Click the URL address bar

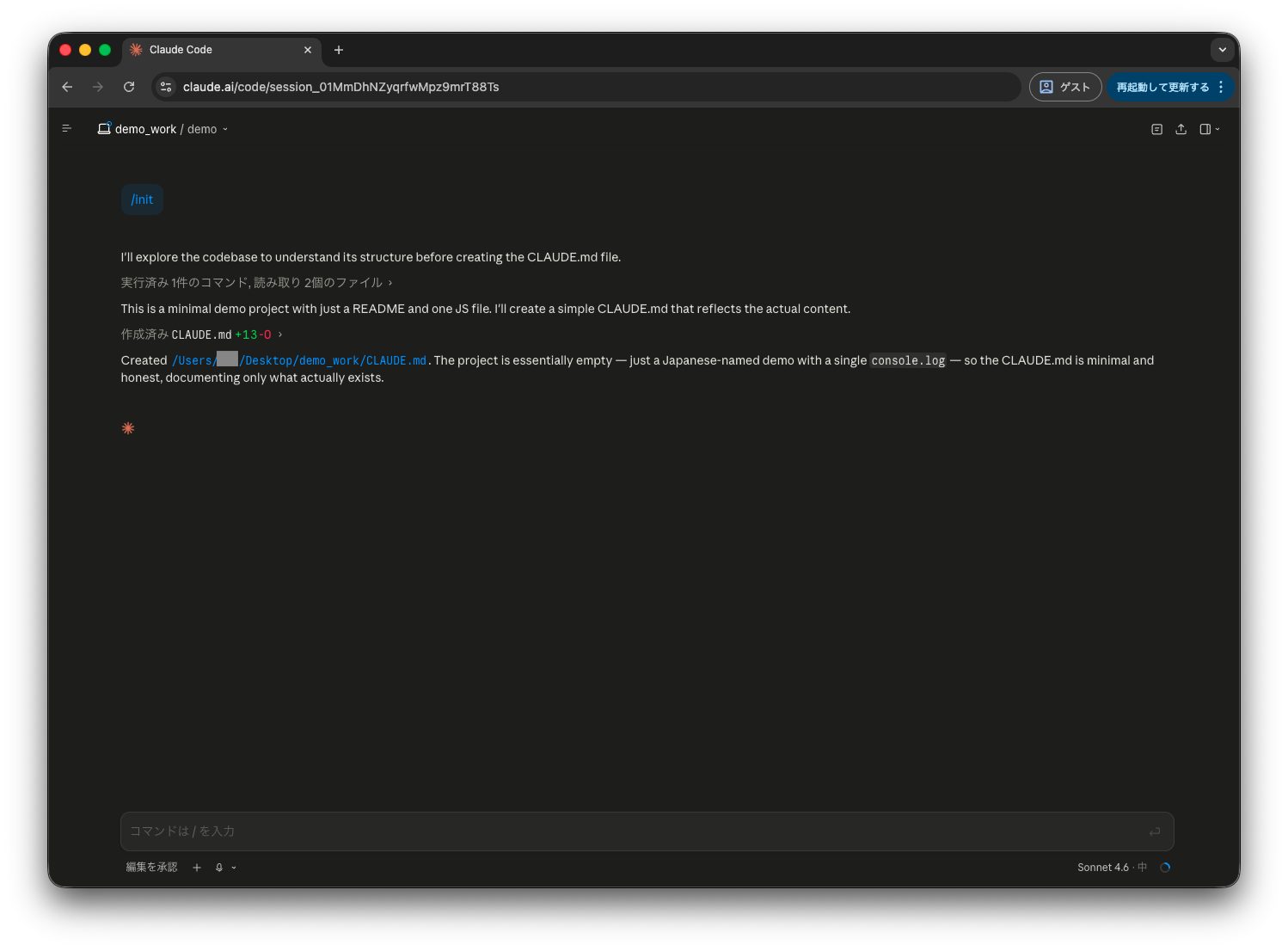(x=586, y=87)
